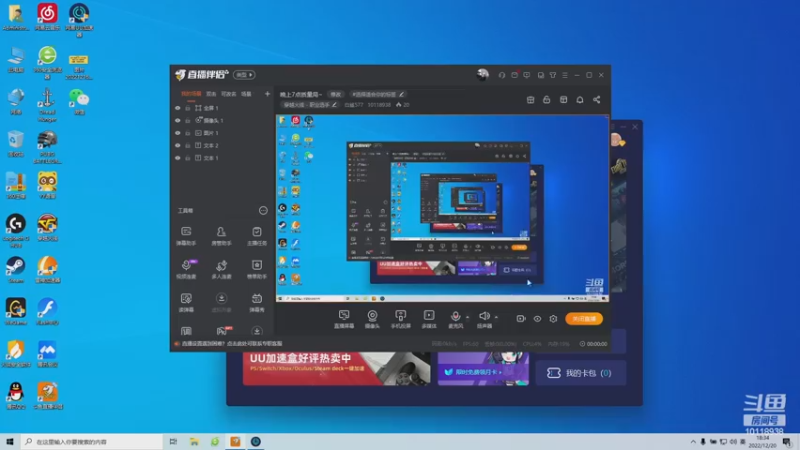
Task: Add a 直播屏幕 screen capture source
Action: click(344, 319)
